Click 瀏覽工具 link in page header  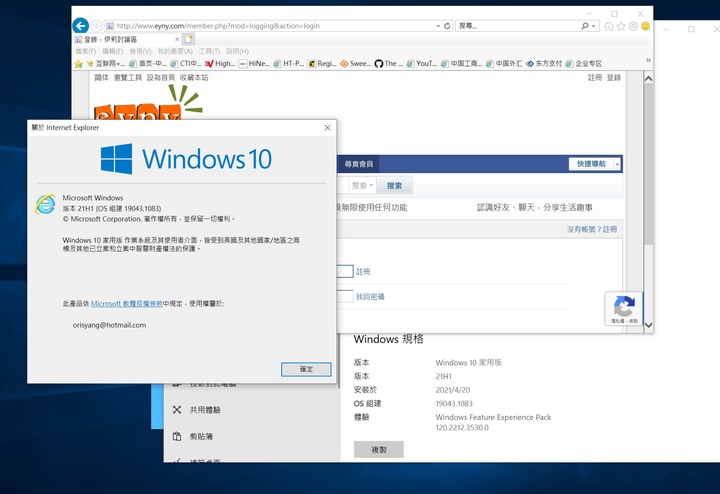pos(128,78)
